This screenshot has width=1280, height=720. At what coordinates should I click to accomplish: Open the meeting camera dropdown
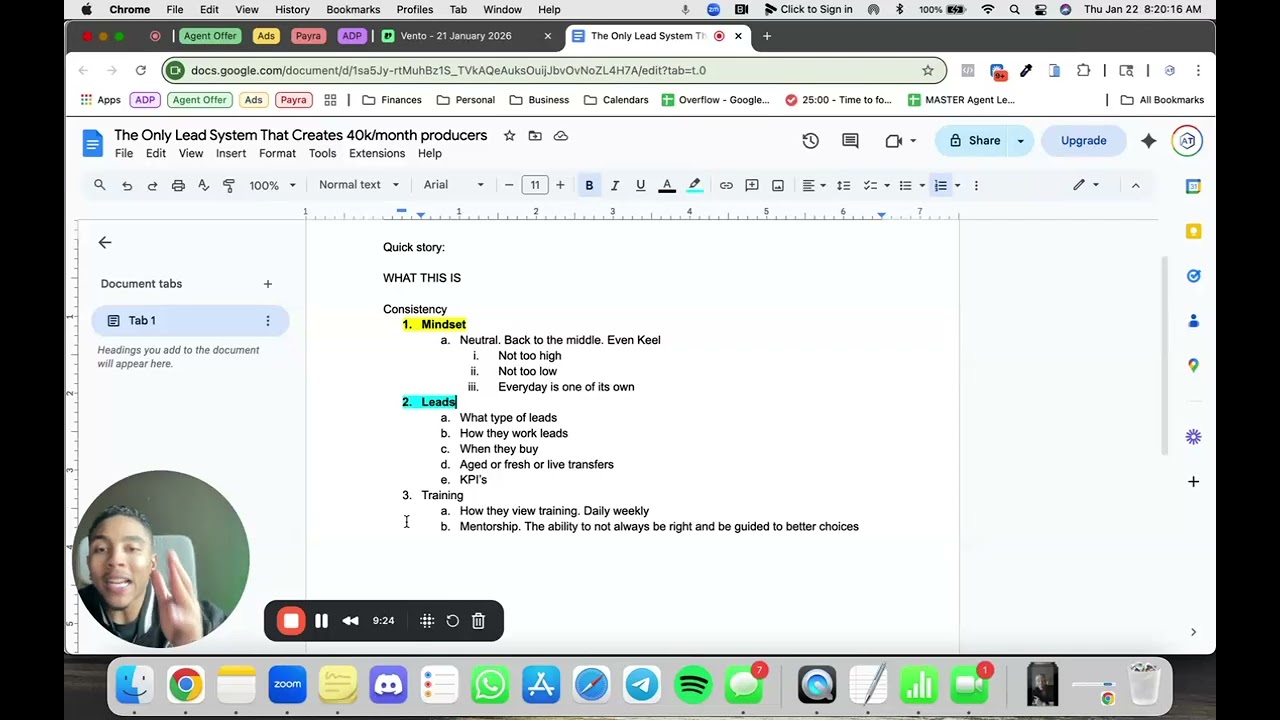tap(900, 141)
